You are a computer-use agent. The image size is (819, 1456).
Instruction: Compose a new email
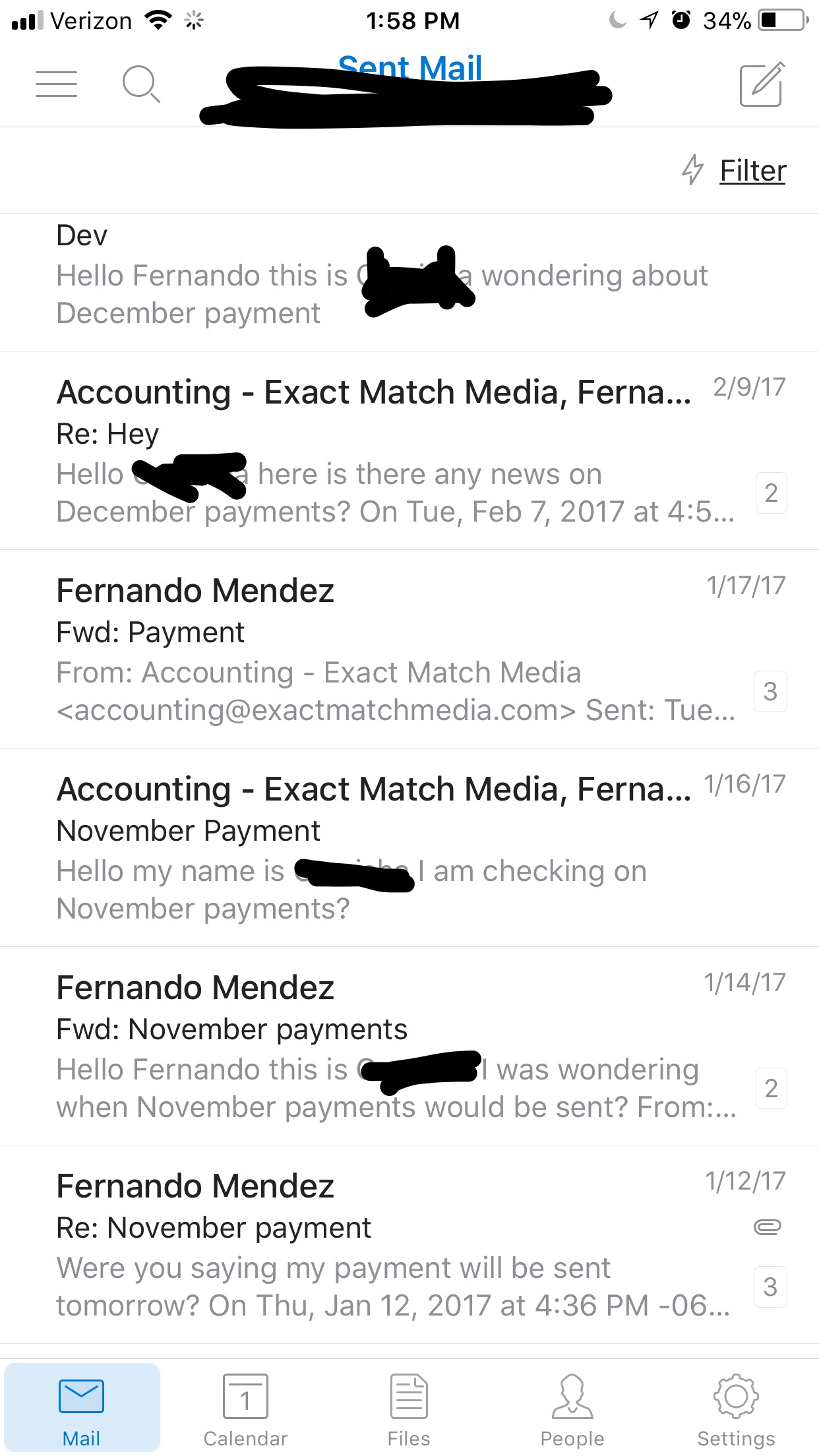click(x=762, y=84)
